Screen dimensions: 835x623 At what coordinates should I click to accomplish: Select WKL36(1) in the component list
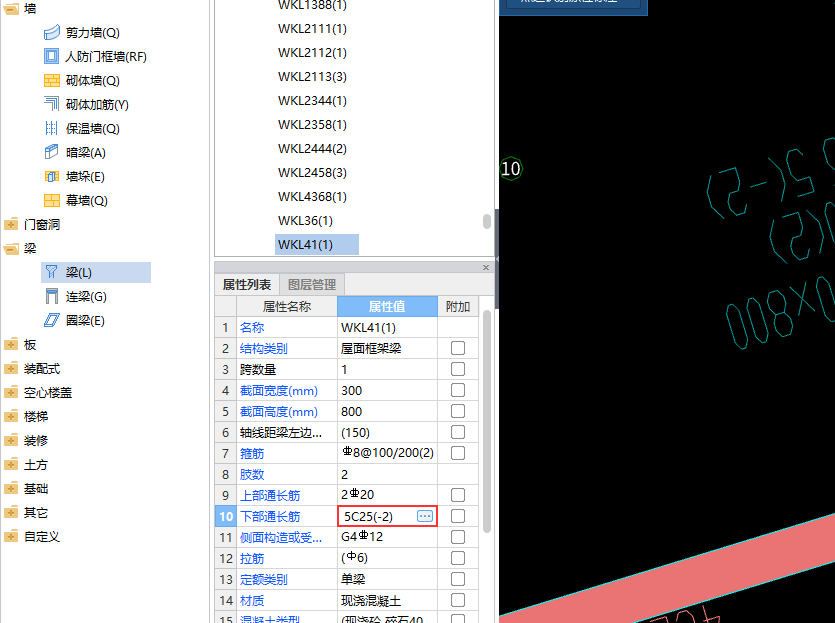point(305,220)
